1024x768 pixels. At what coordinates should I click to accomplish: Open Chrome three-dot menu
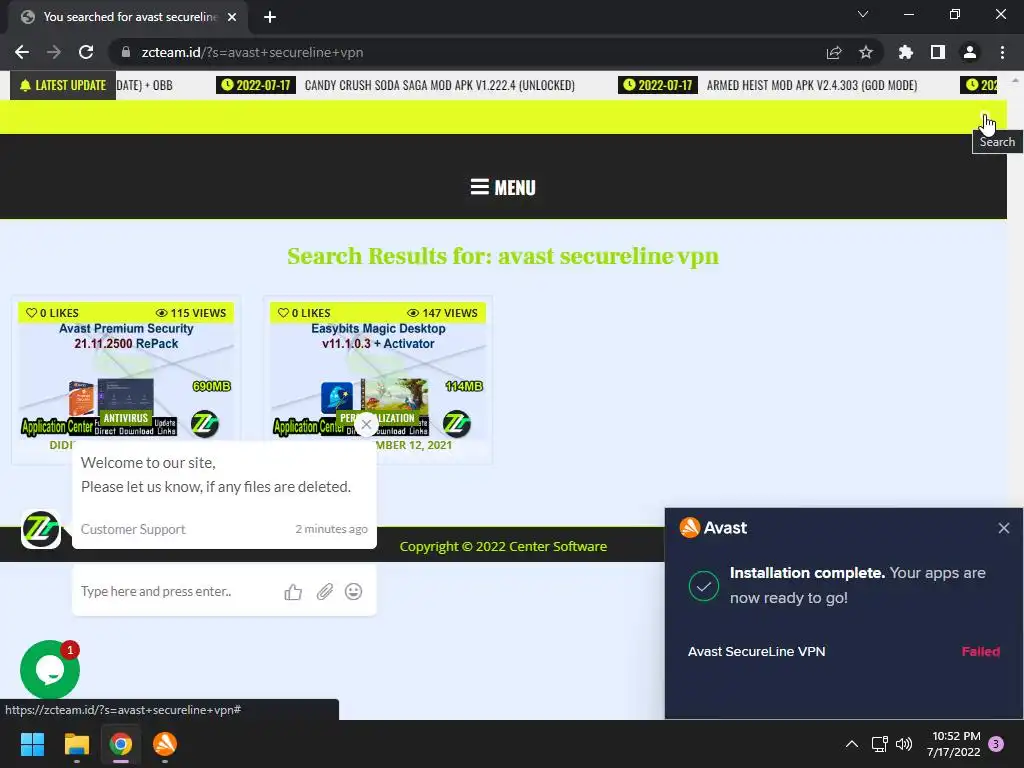[x=1002, y=52]
